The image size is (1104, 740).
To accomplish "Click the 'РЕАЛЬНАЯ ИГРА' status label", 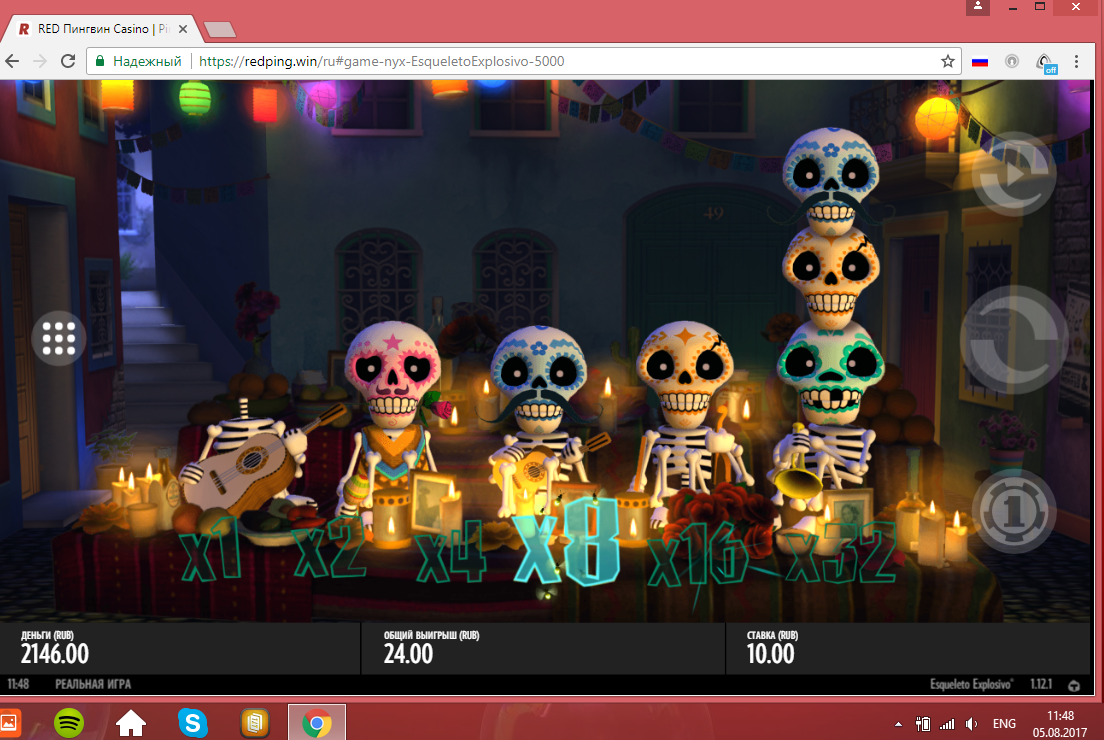I will coord(93,684).
